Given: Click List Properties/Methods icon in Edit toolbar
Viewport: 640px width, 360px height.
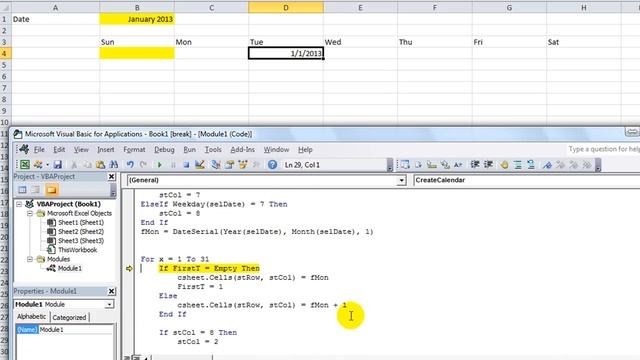Looking at the screenshot, I should tap(405, 164).
